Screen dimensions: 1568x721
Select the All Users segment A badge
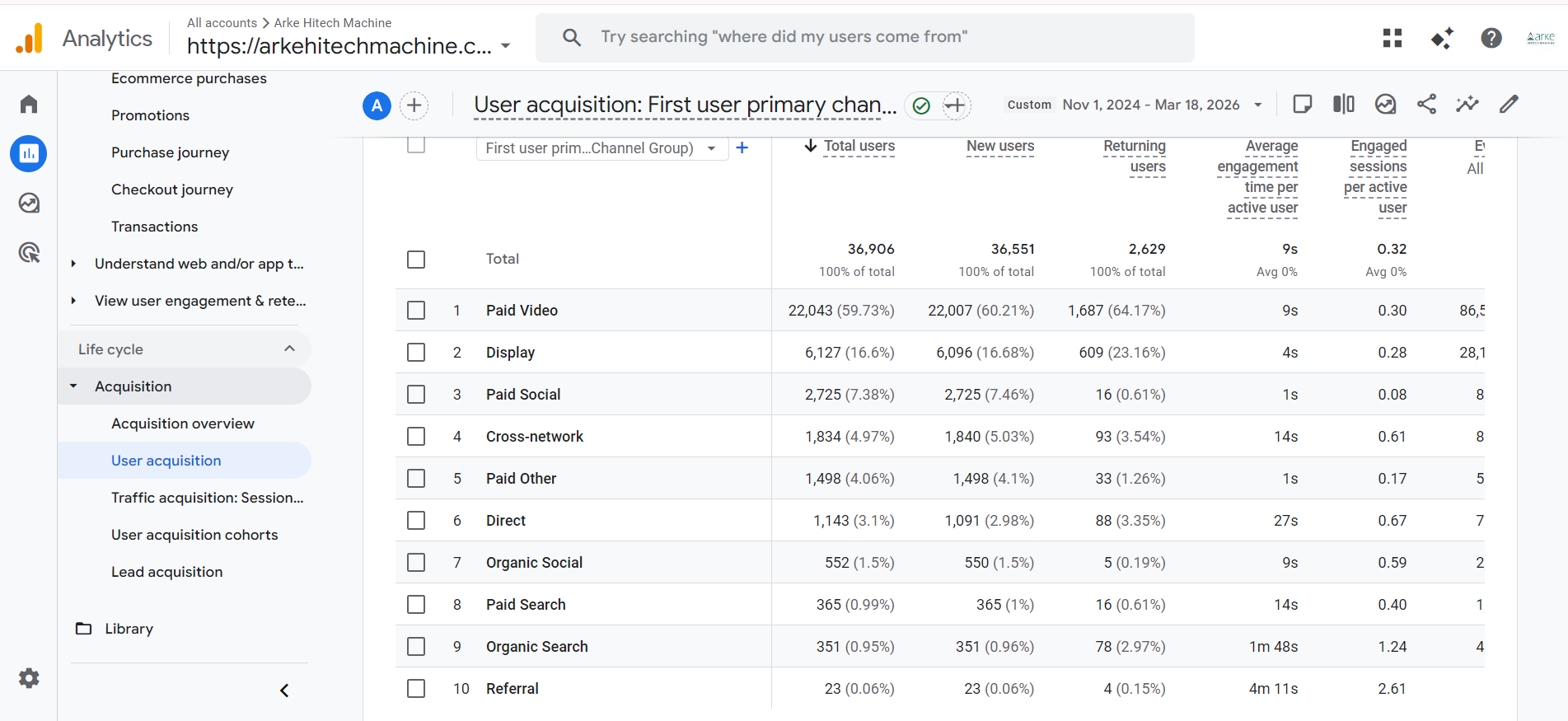[x=377, y=105]
